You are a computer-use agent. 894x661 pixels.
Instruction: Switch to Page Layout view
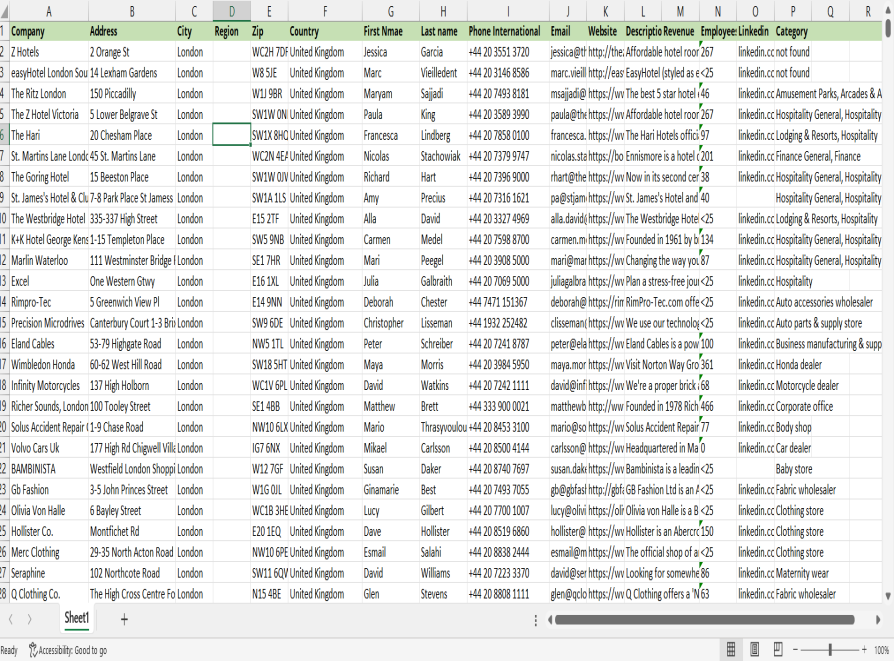[754, 649]
